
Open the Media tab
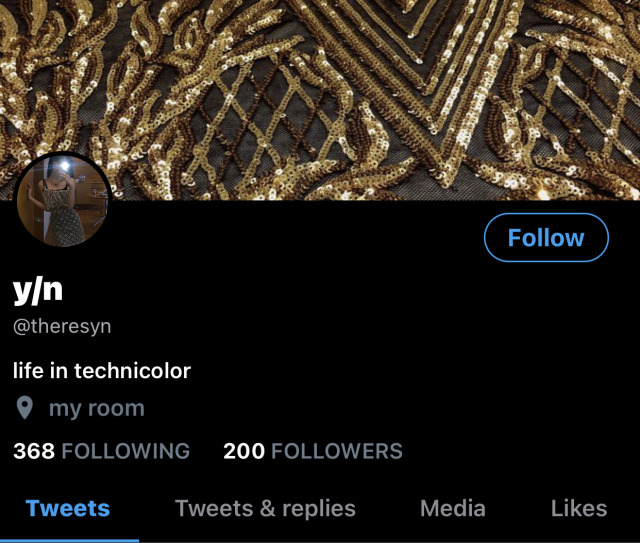453,509
